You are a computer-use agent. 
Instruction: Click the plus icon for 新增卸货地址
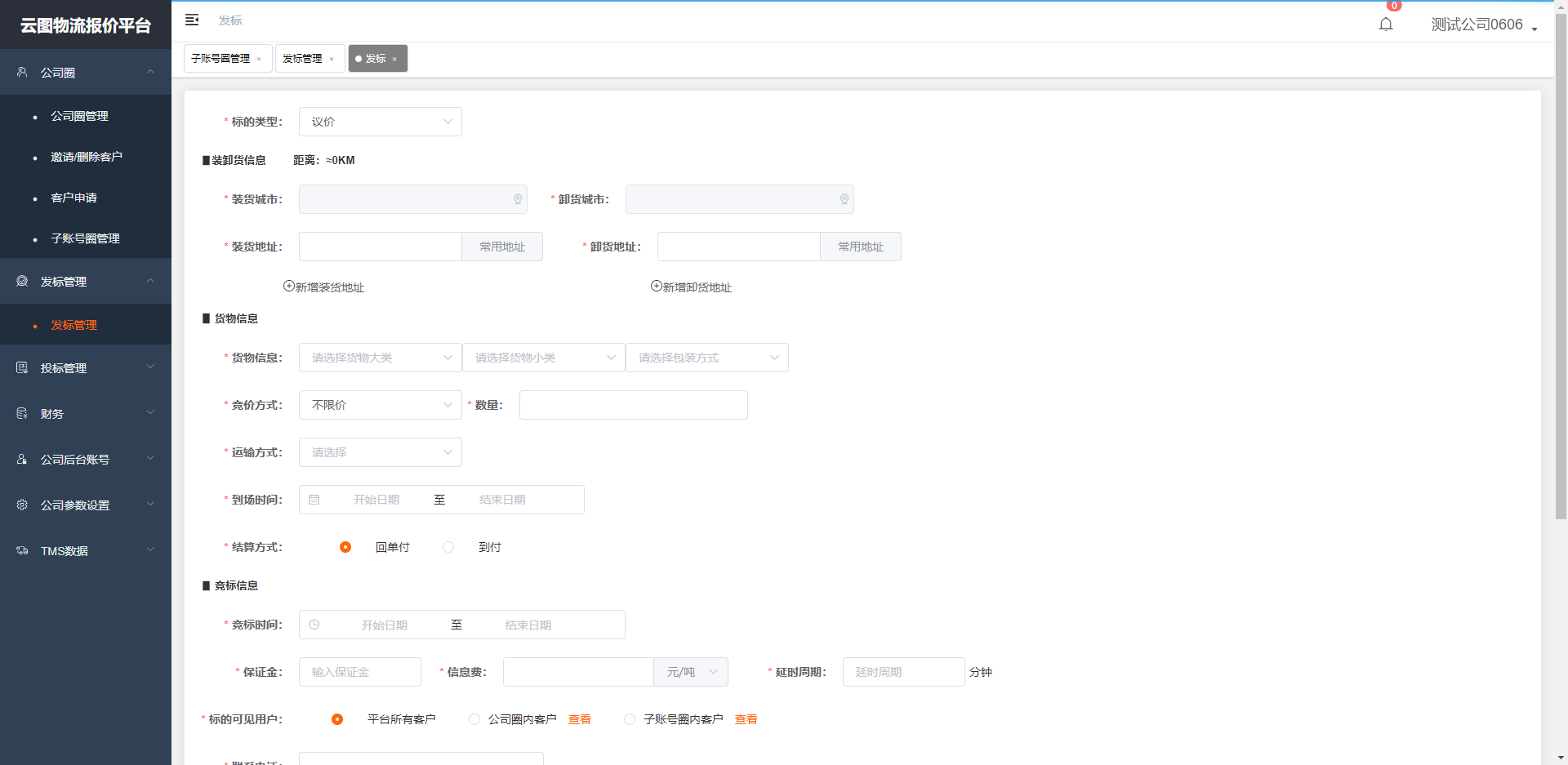coord(656,286)
